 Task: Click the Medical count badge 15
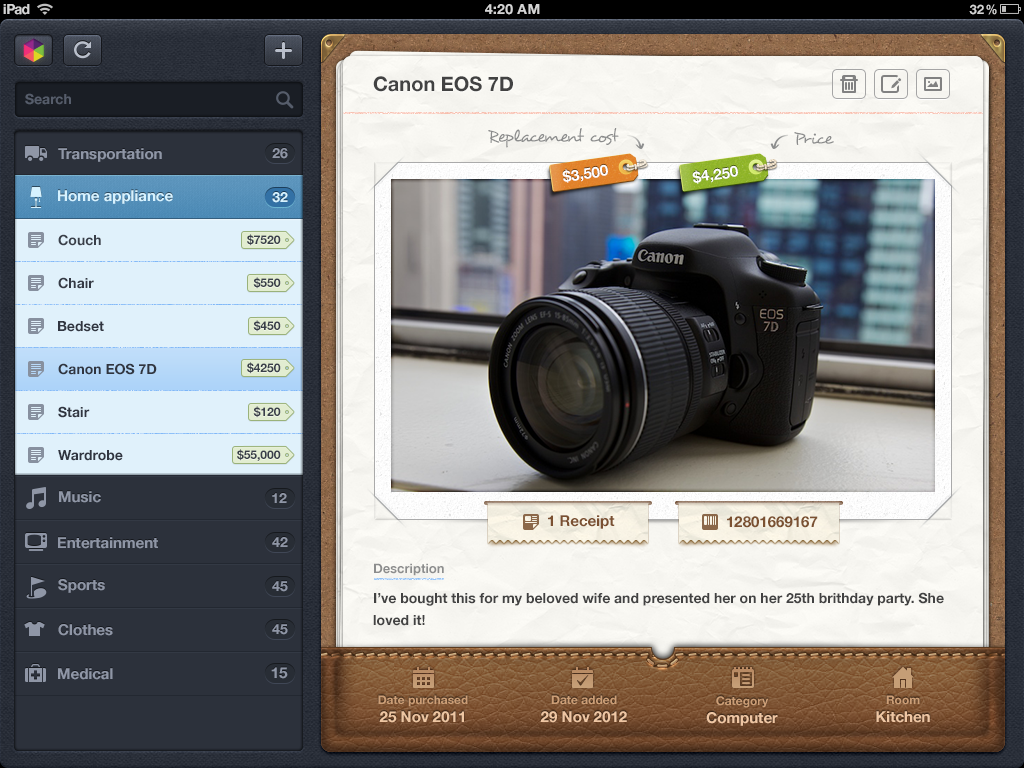click(x=280, y=673)
